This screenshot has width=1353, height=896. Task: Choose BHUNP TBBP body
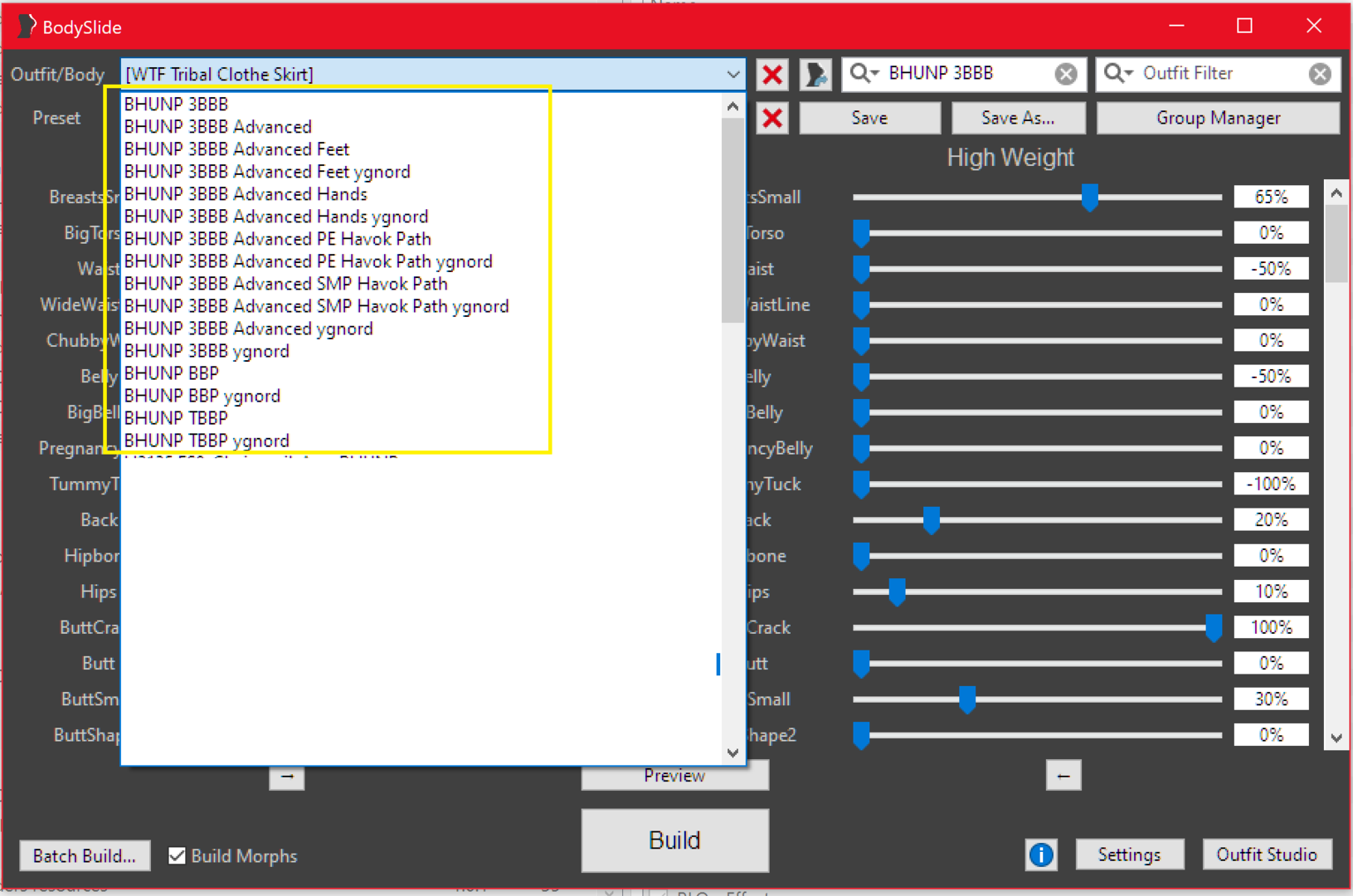176,418
